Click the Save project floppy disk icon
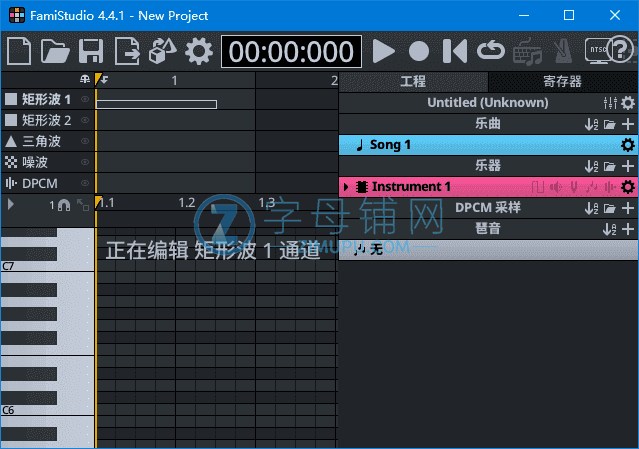 (x=91, y=51)
